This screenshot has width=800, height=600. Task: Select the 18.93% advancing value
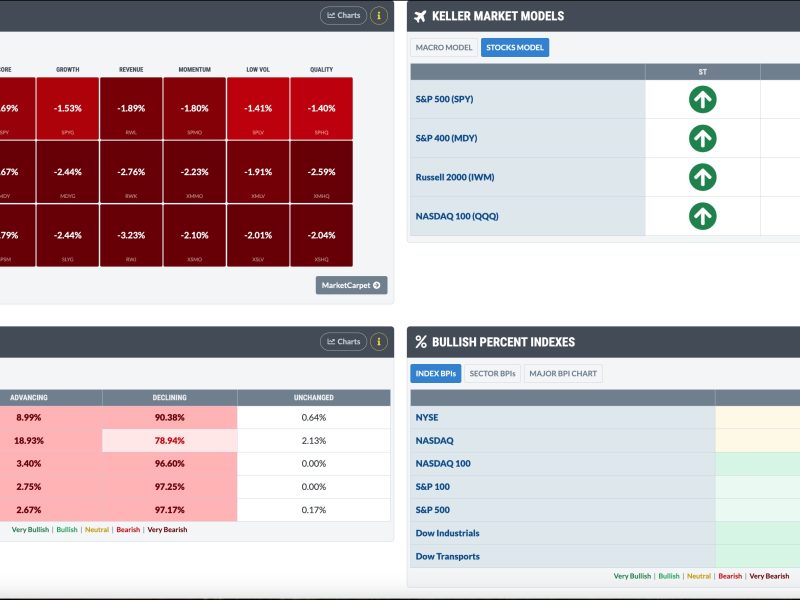click(29, 440)
